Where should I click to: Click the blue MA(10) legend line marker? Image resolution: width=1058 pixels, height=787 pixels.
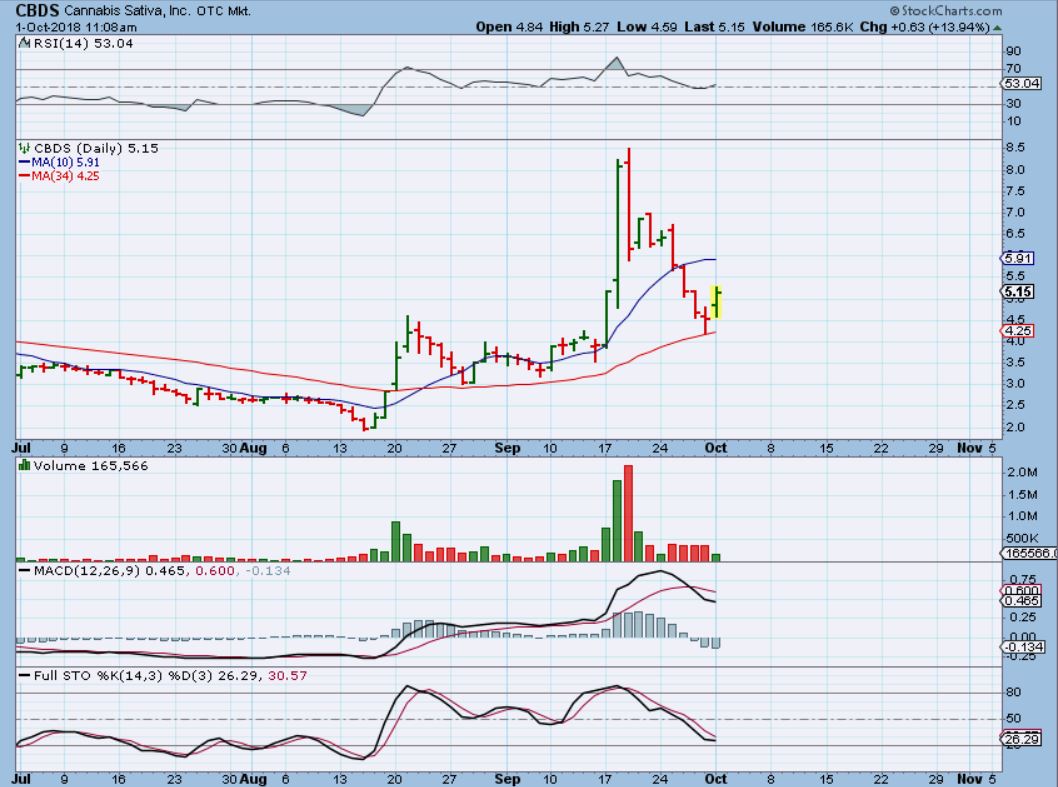(24, 163)
